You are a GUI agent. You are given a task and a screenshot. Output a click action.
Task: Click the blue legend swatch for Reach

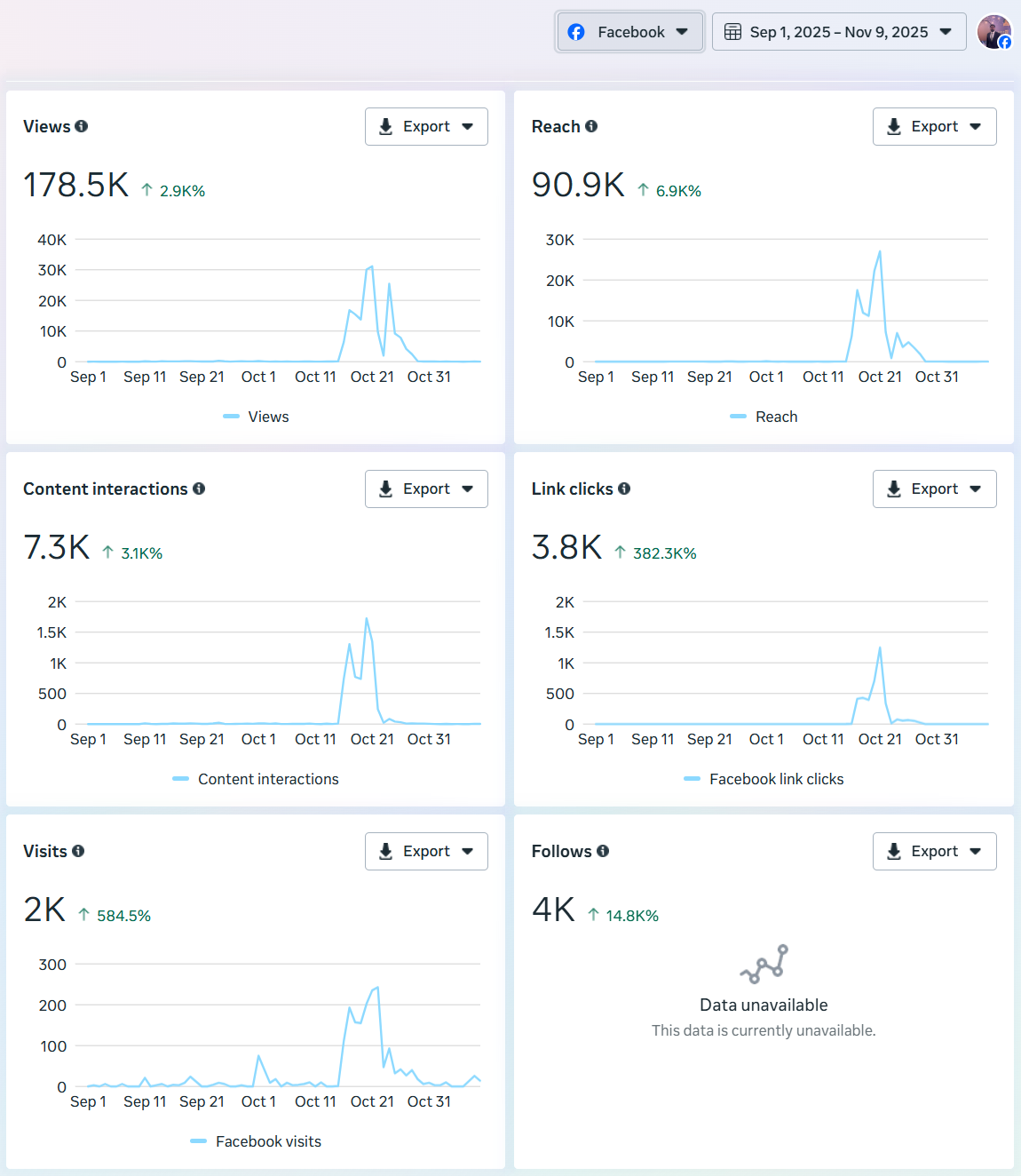737,416
